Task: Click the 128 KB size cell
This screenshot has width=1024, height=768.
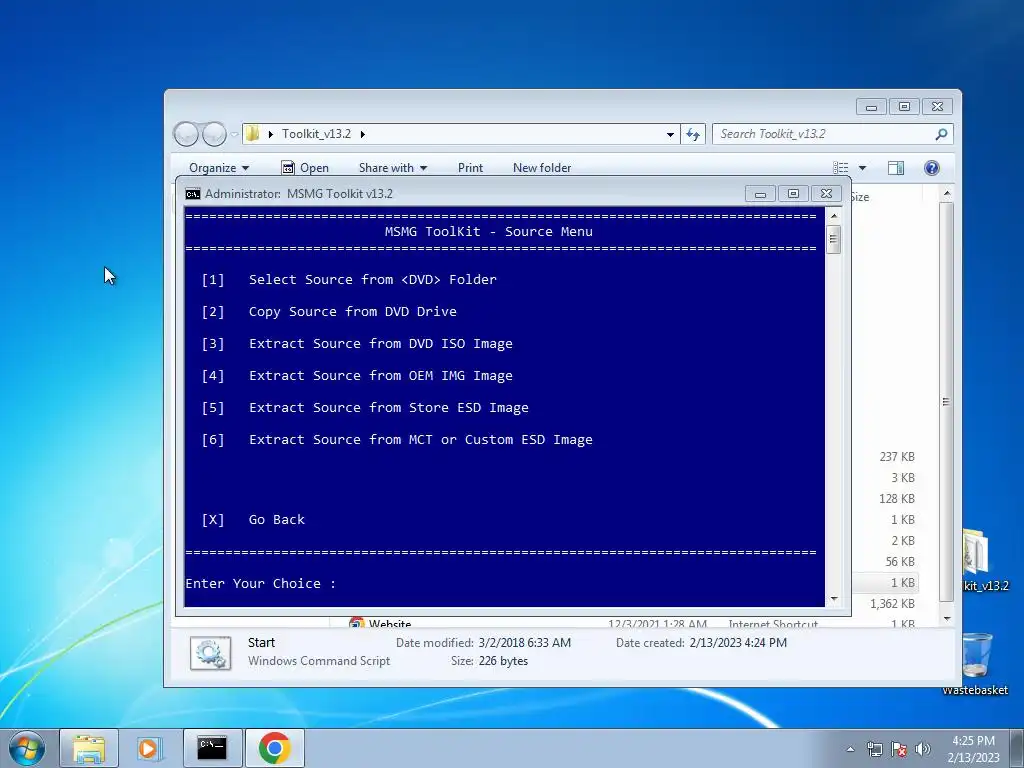Action: [897, 498]
